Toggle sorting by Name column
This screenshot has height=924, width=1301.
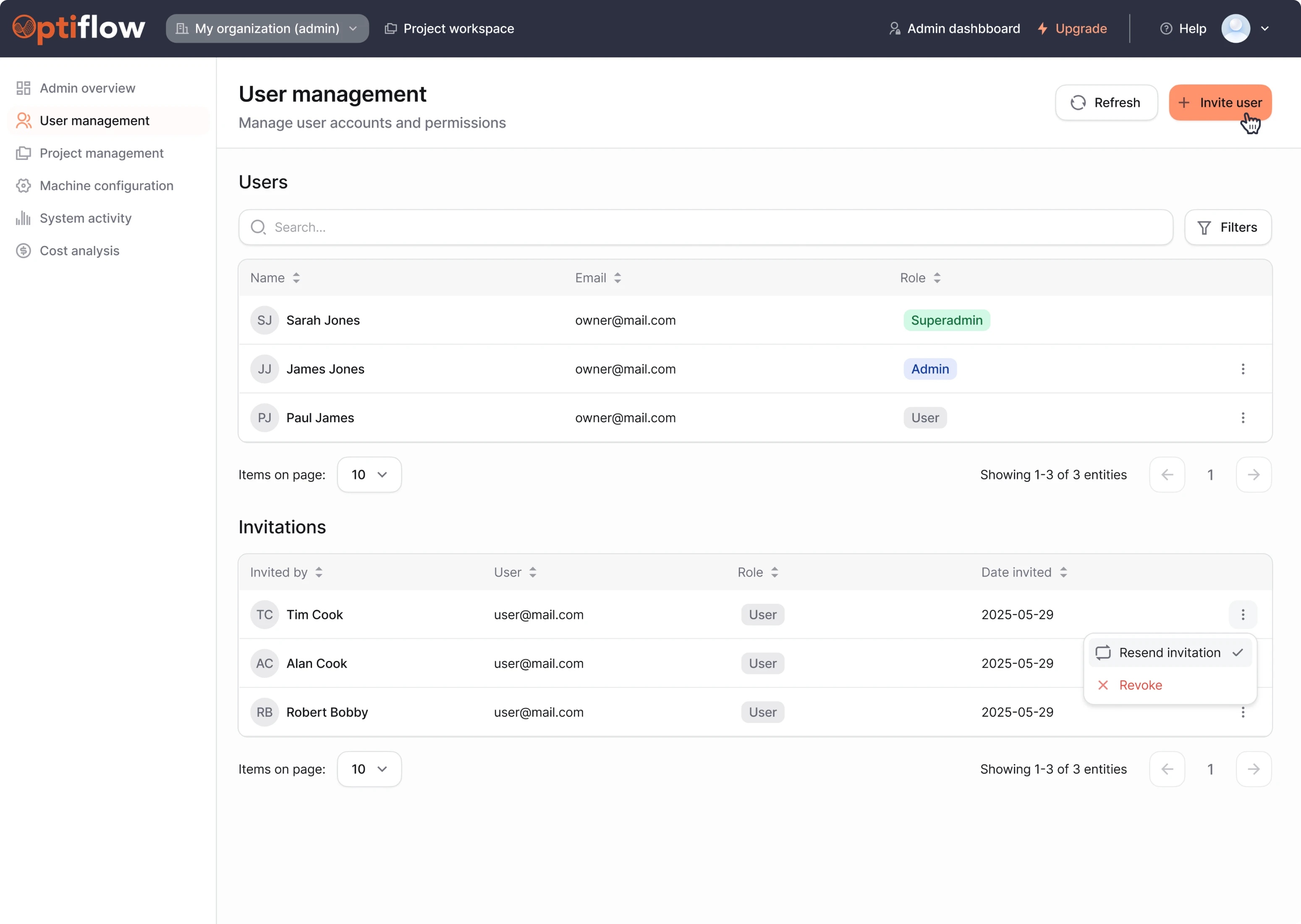[296, 278]
